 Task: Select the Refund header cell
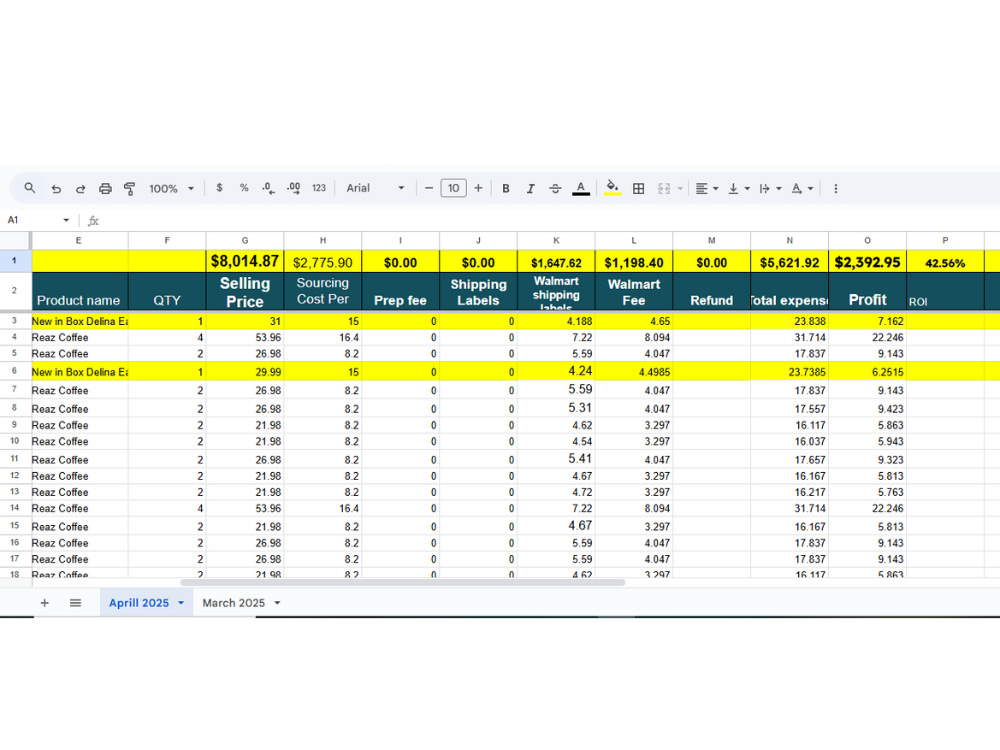[712, 291]
